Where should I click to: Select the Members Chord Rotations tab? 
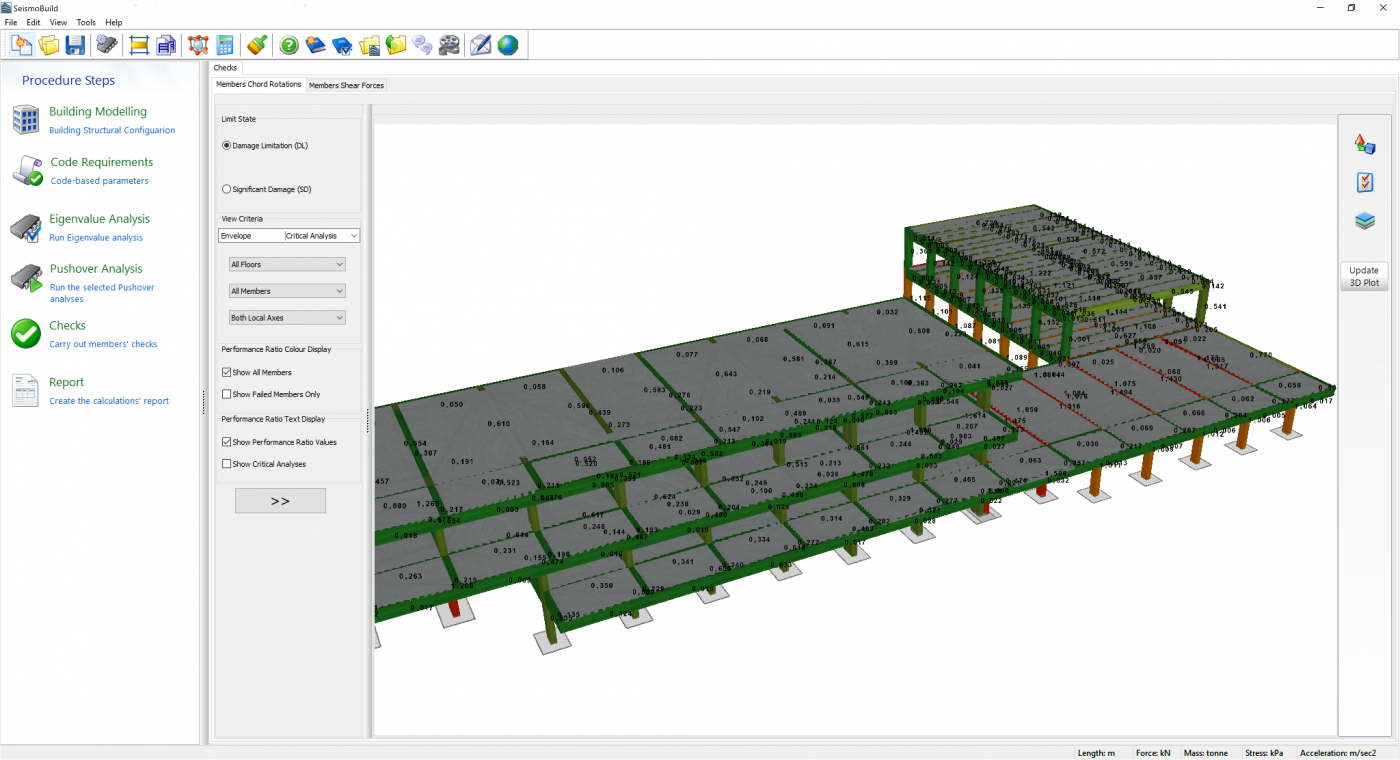pos(259,84)
